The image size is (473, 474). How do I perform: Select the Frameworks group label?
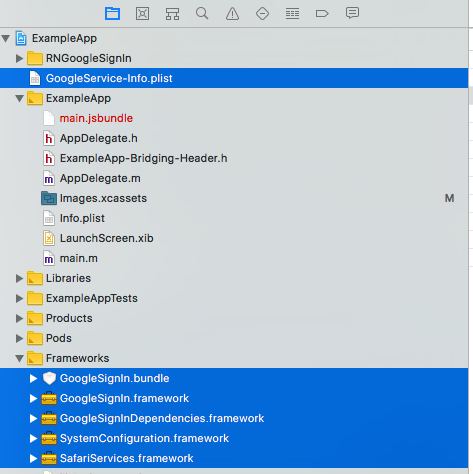point(77,358)
